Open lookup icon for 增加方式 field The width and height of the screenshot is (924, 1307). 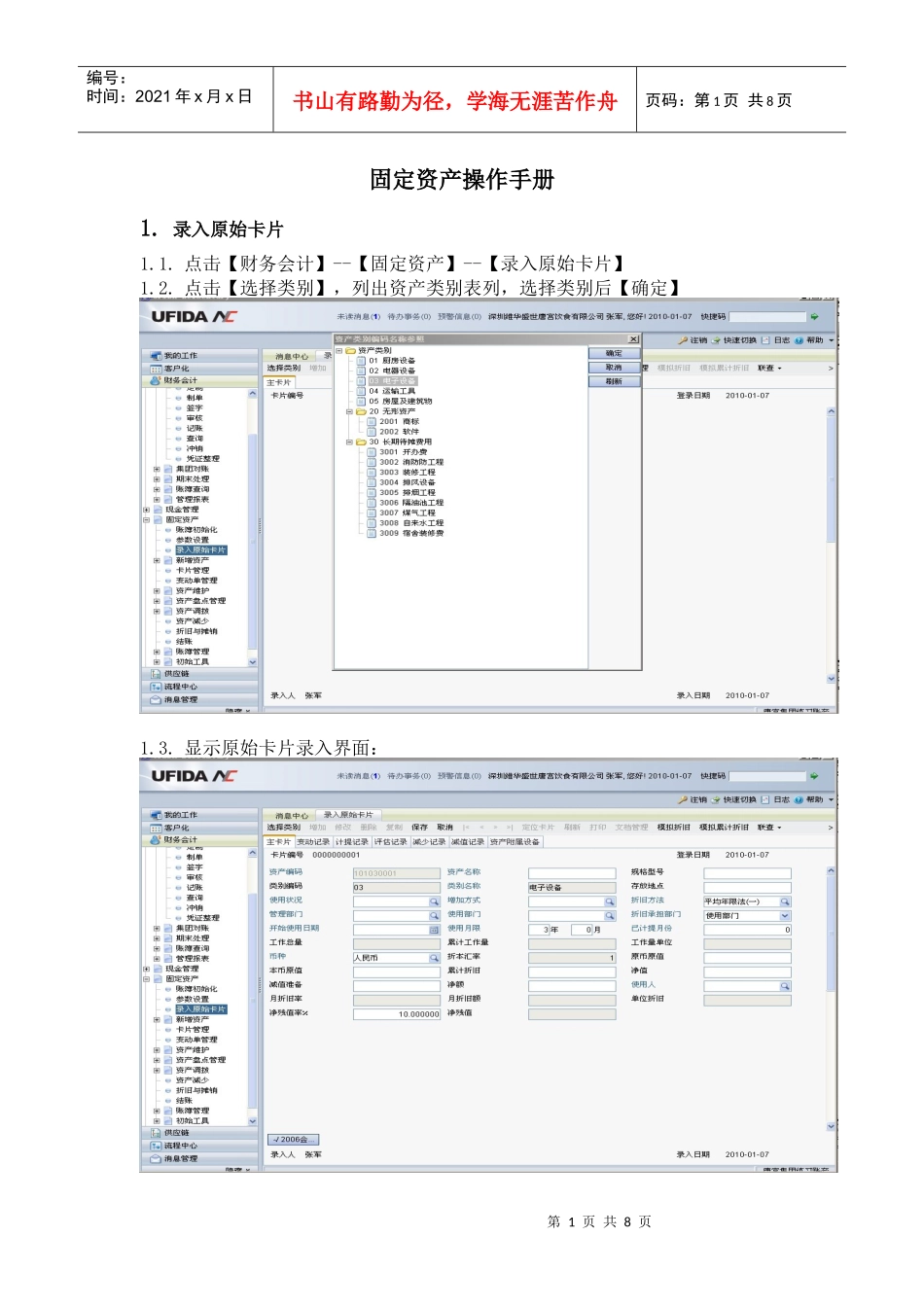[610, 901]
